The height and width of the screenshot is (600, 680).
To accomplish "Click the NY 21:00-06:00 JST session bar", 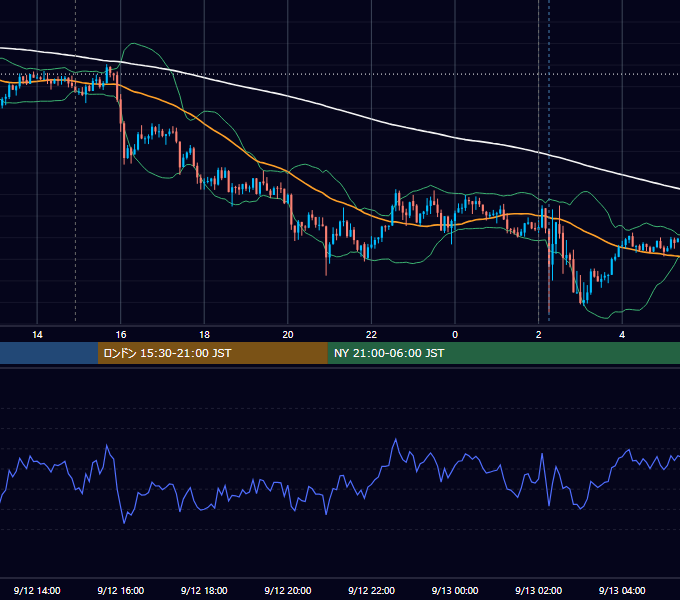I will click(x=503, y=353).
